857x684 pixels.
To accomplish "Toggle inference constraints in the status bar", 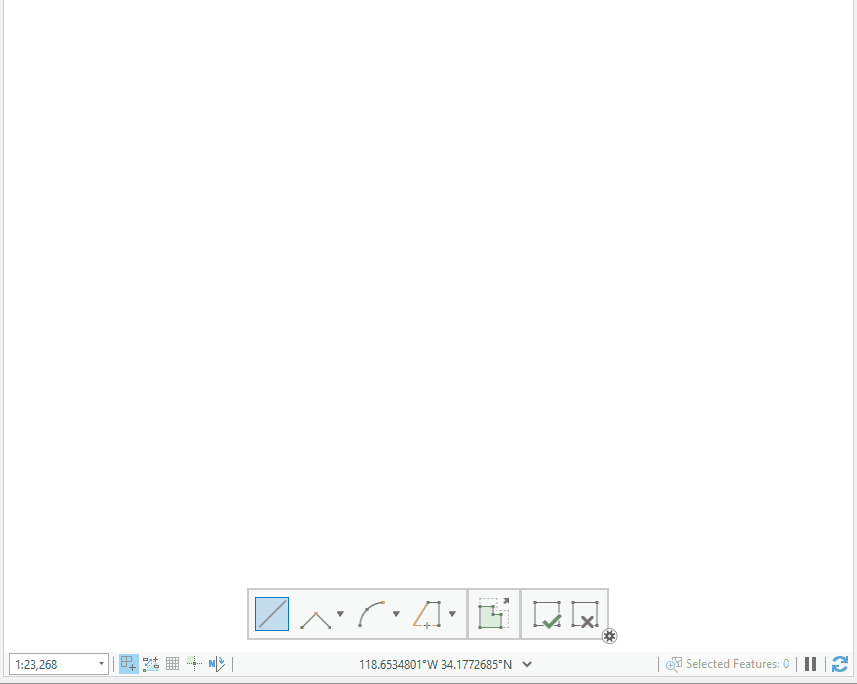I will [194, 664].
